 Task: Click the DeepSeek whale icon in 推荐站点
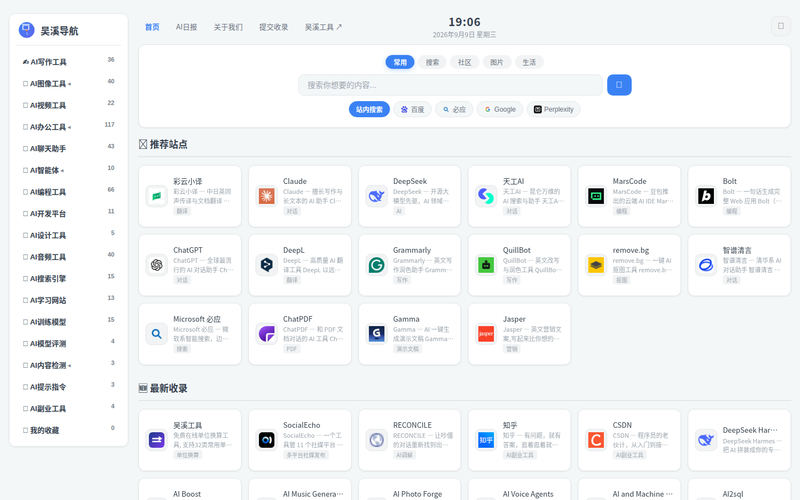(x=377, y=196)
